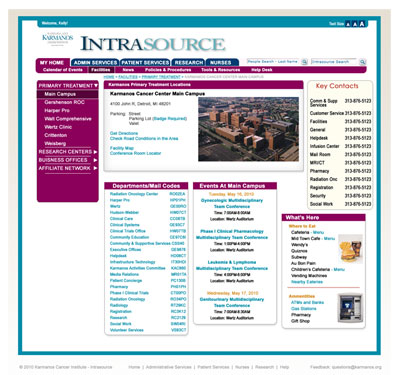Click the Intrasource Search magnifier icon
The width and height of the screenshot is (400, 375).
[x=363, y=62]
